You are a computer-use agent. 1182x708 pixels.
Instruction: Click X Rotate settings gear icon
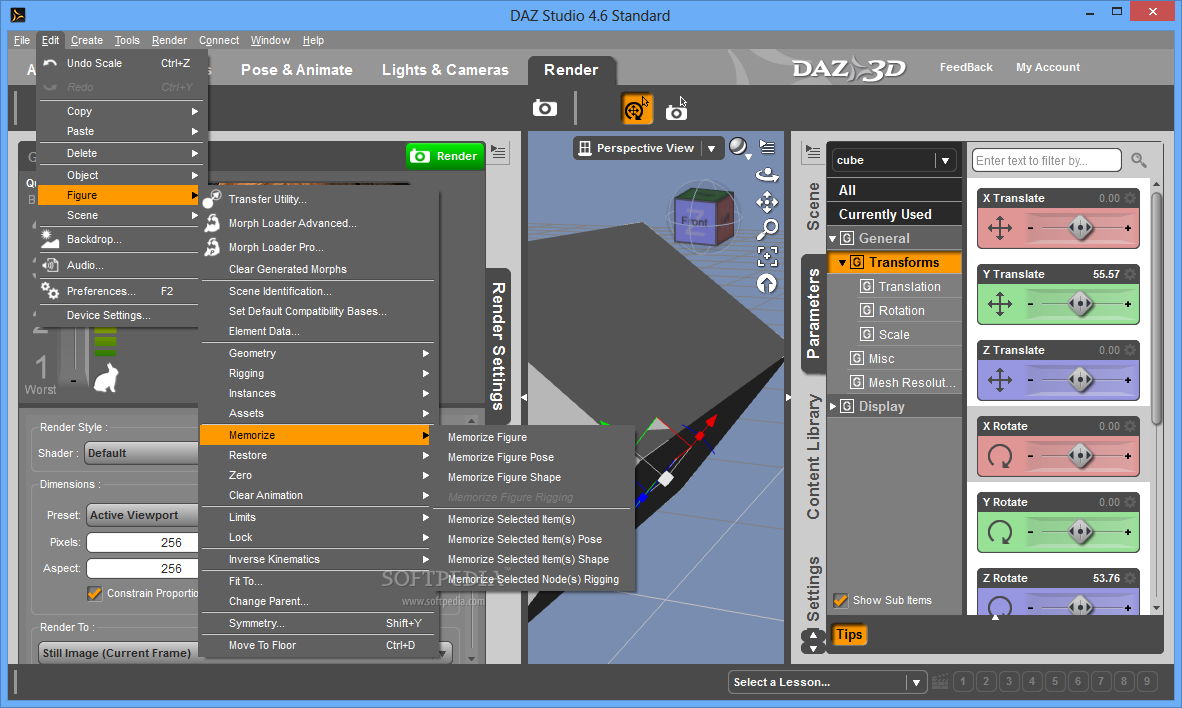coord(1130,427)
